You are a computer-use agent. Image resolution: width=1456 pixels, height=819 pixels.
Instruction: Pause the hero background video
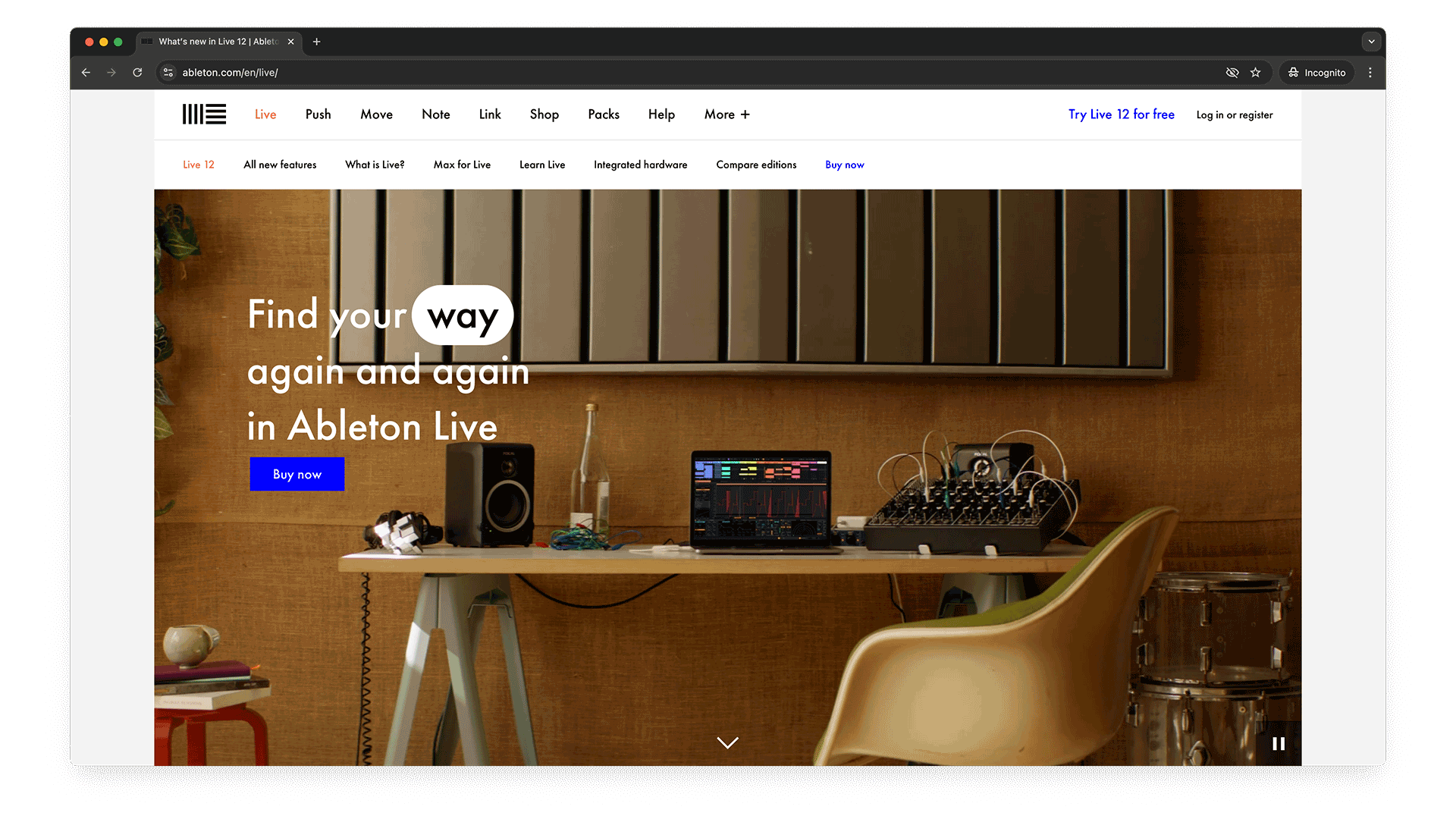(1278, 742)
